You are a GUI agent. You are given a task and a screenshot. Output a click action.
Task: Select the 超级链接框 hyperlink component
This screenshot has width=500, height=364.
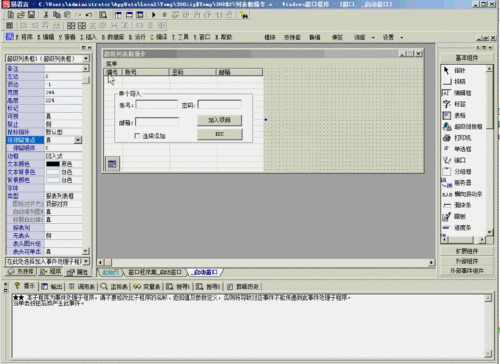[463, 126]
